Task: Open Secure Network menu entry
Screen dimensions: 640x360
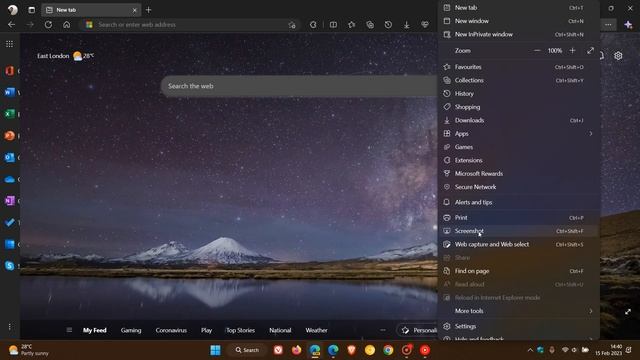Action: tap(519, 187)
